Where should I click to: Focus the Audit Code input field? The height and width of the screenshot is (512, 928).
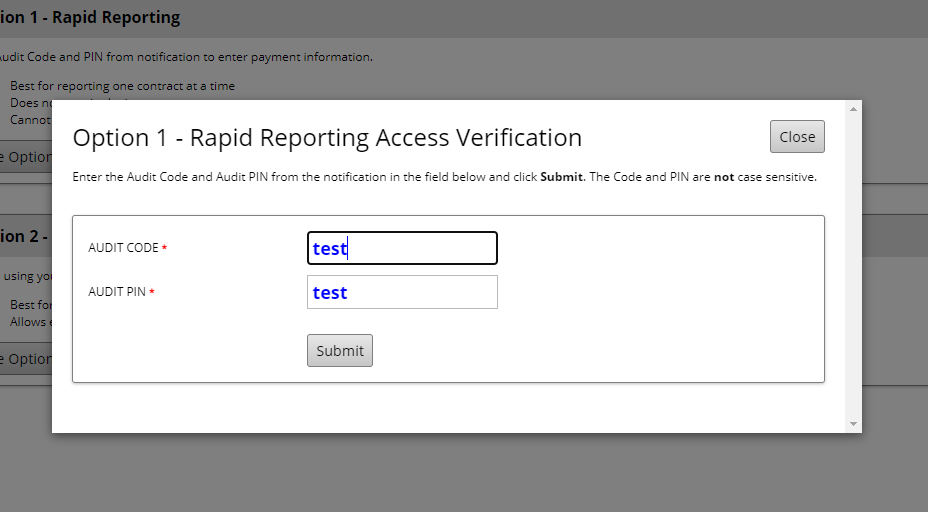coord(402,248)
